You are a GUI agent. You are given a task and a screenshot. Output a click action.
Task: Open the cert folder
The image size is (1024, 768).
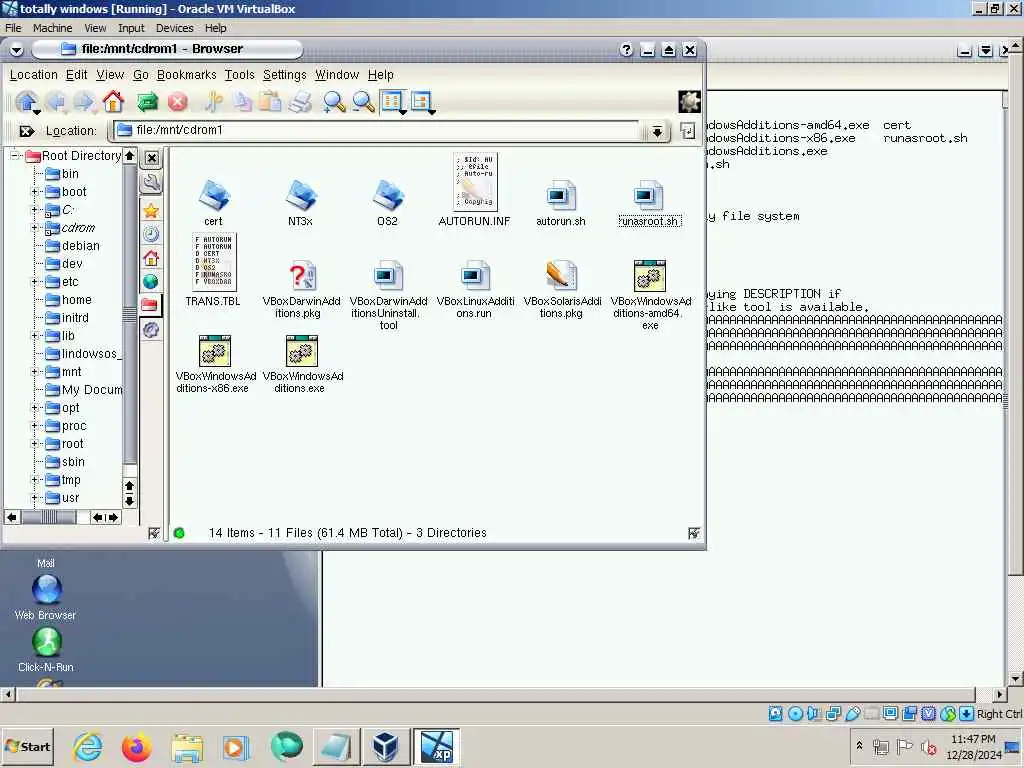pos(214,202)
